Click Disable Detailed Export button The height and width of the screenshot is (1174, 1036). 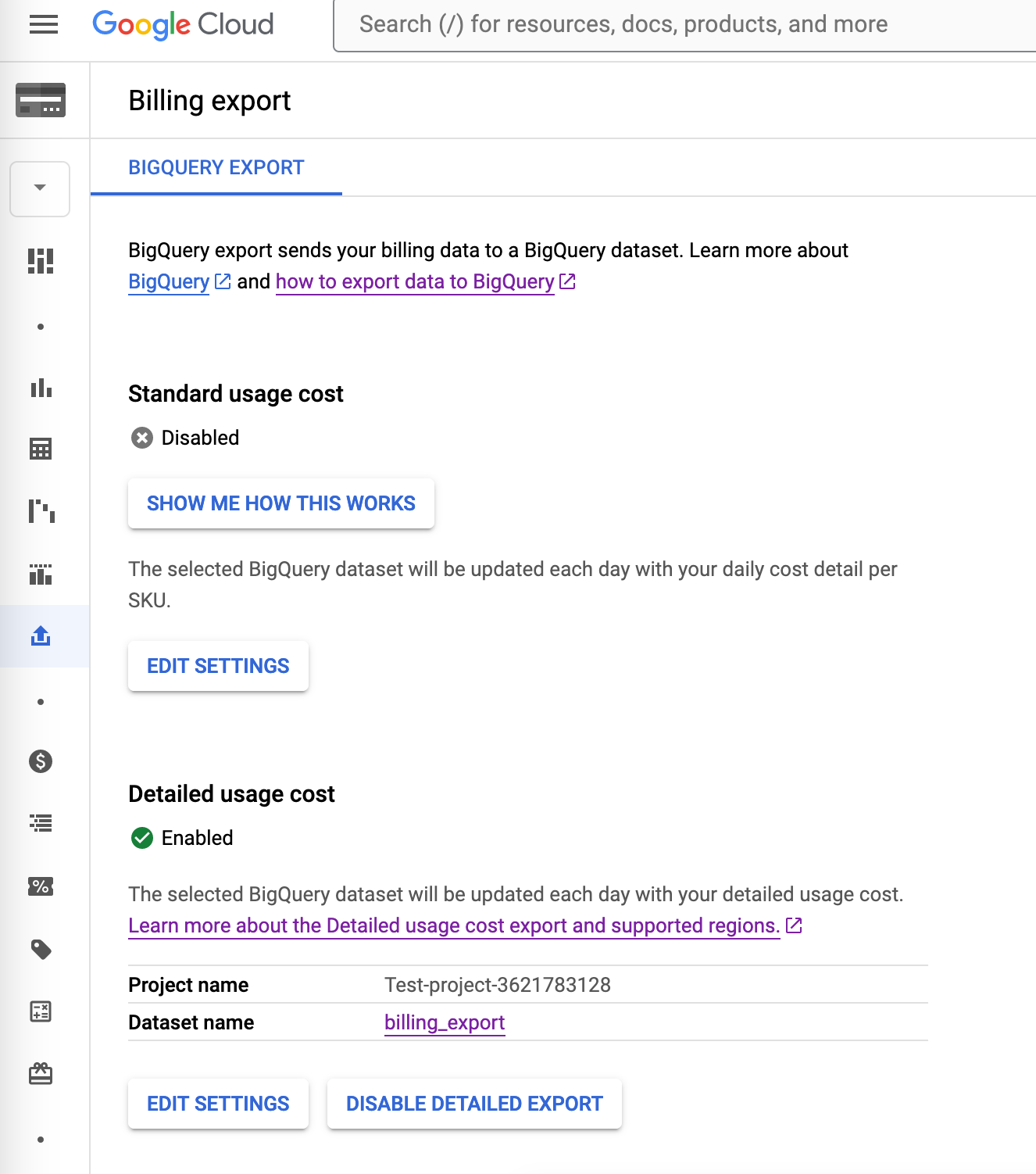pos(474,1104)
